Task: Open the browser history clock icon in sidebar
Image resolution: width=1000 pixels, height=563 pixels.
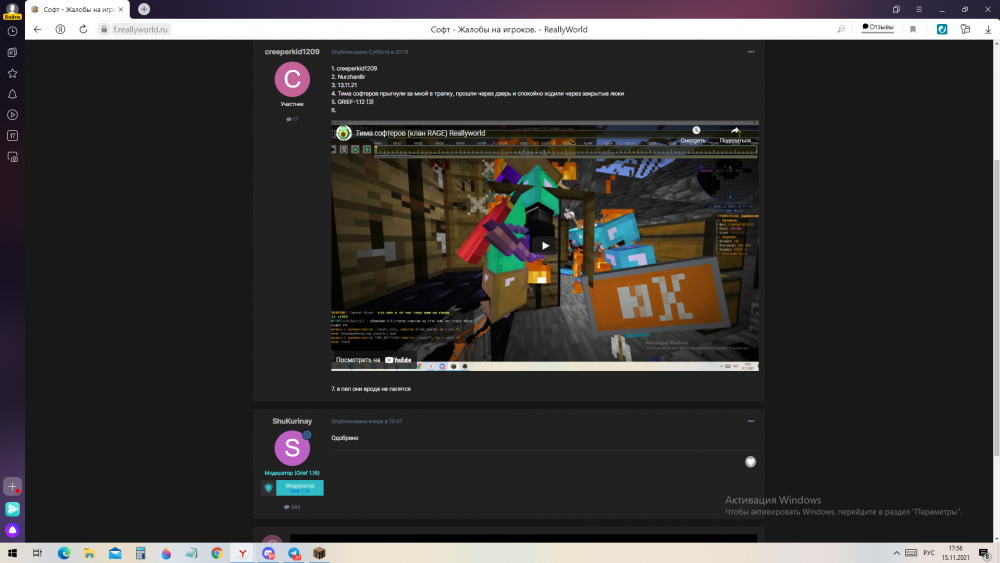Action: pos(12,31)
